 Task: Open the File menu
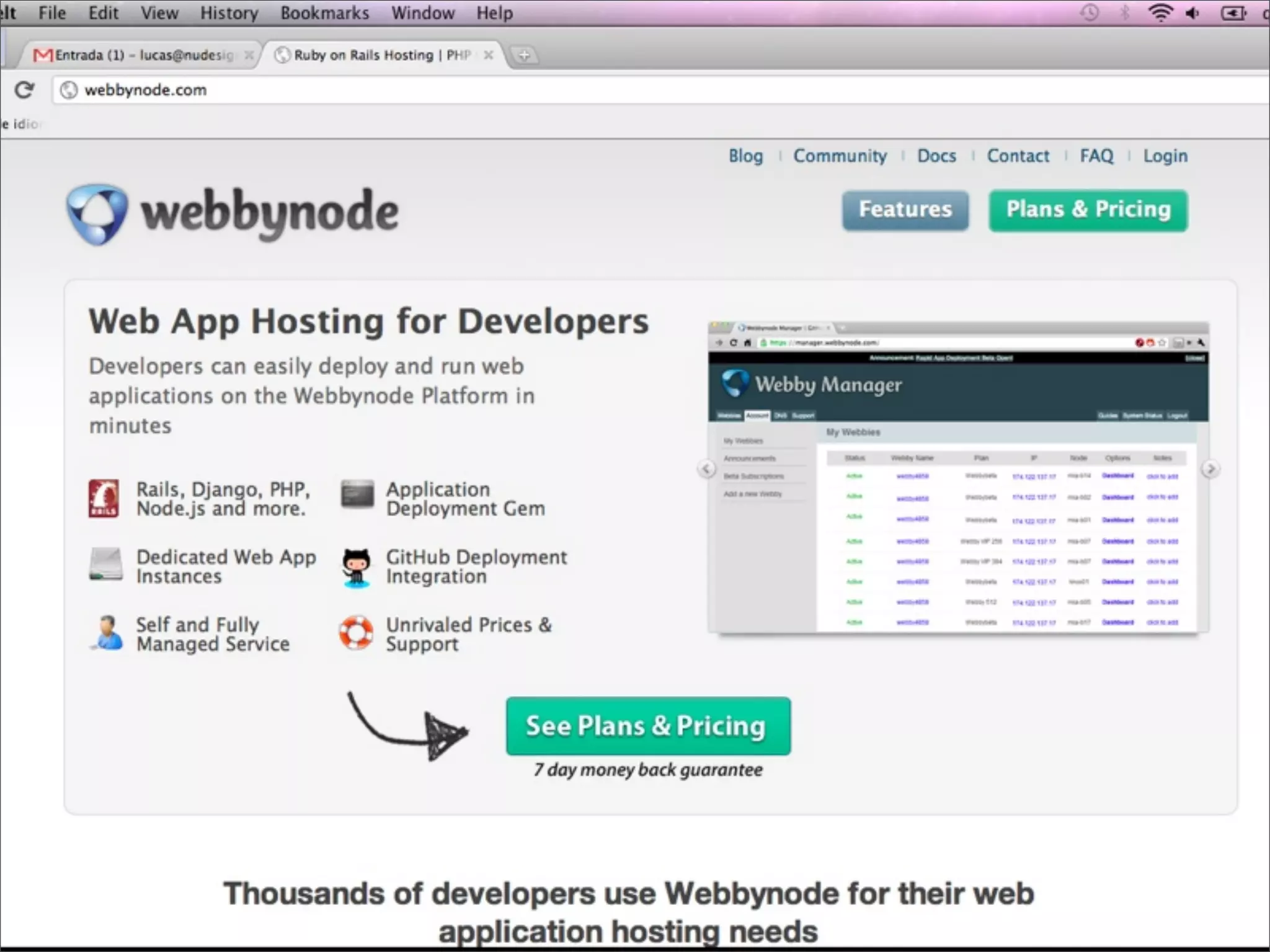point(52,13)
